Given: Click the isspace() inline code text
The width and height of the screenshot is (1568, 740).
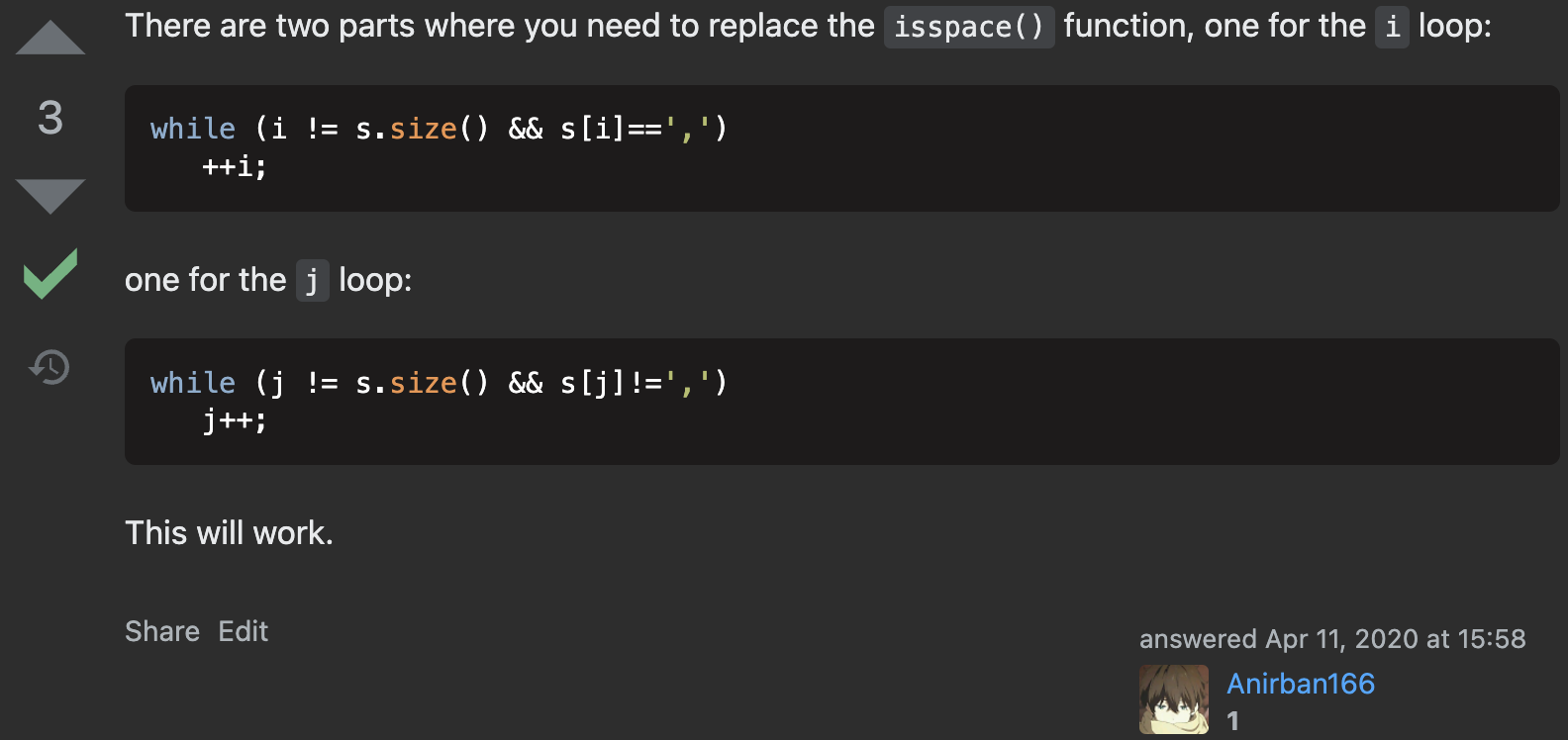Looking at the screenshot, I should click(x=968, y=27).
